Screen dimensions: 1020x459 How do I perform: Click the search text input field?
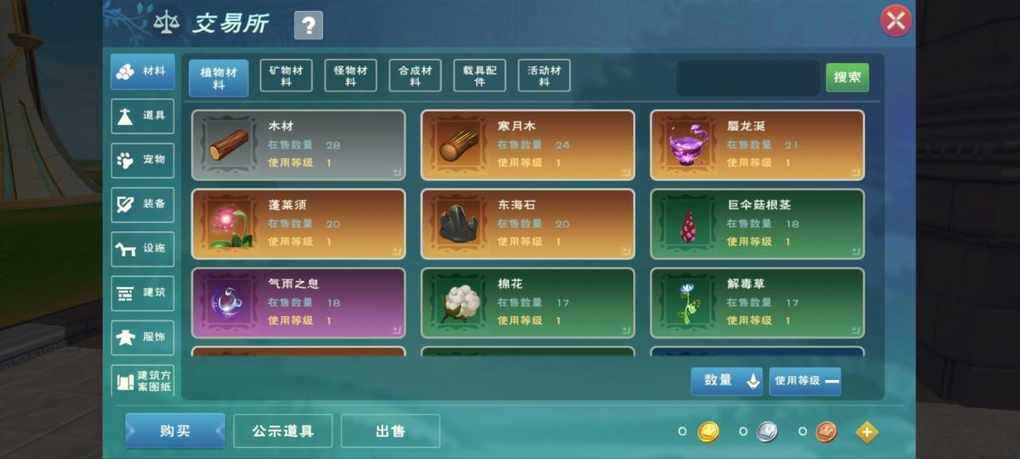click(x=747, y=78)
